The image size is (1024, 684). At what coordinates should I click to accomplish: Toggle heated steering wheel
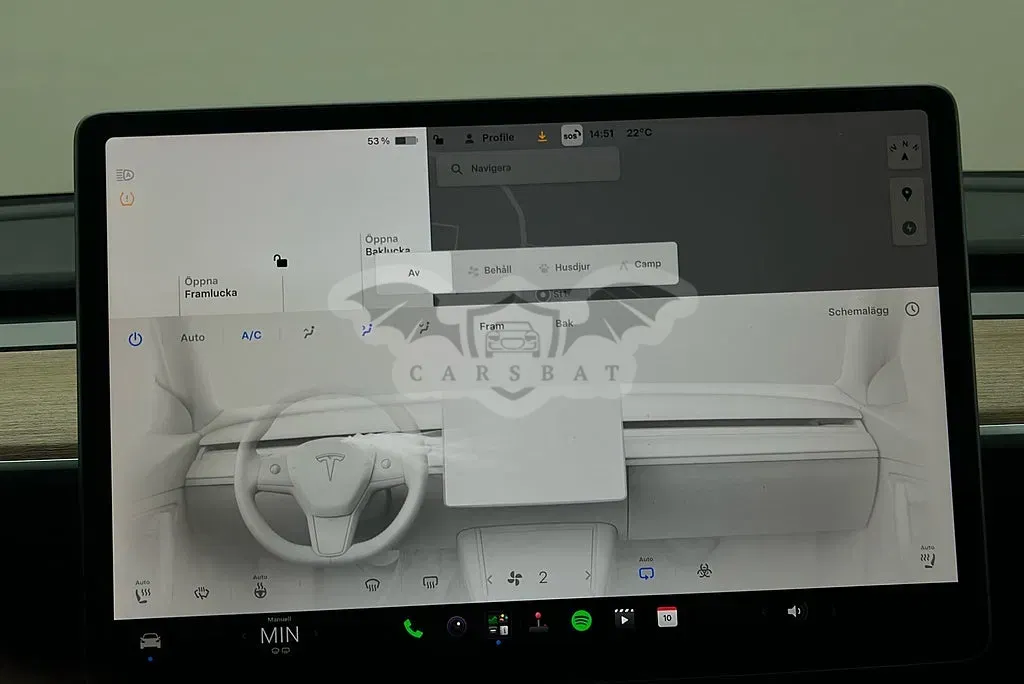coord(260,589)
